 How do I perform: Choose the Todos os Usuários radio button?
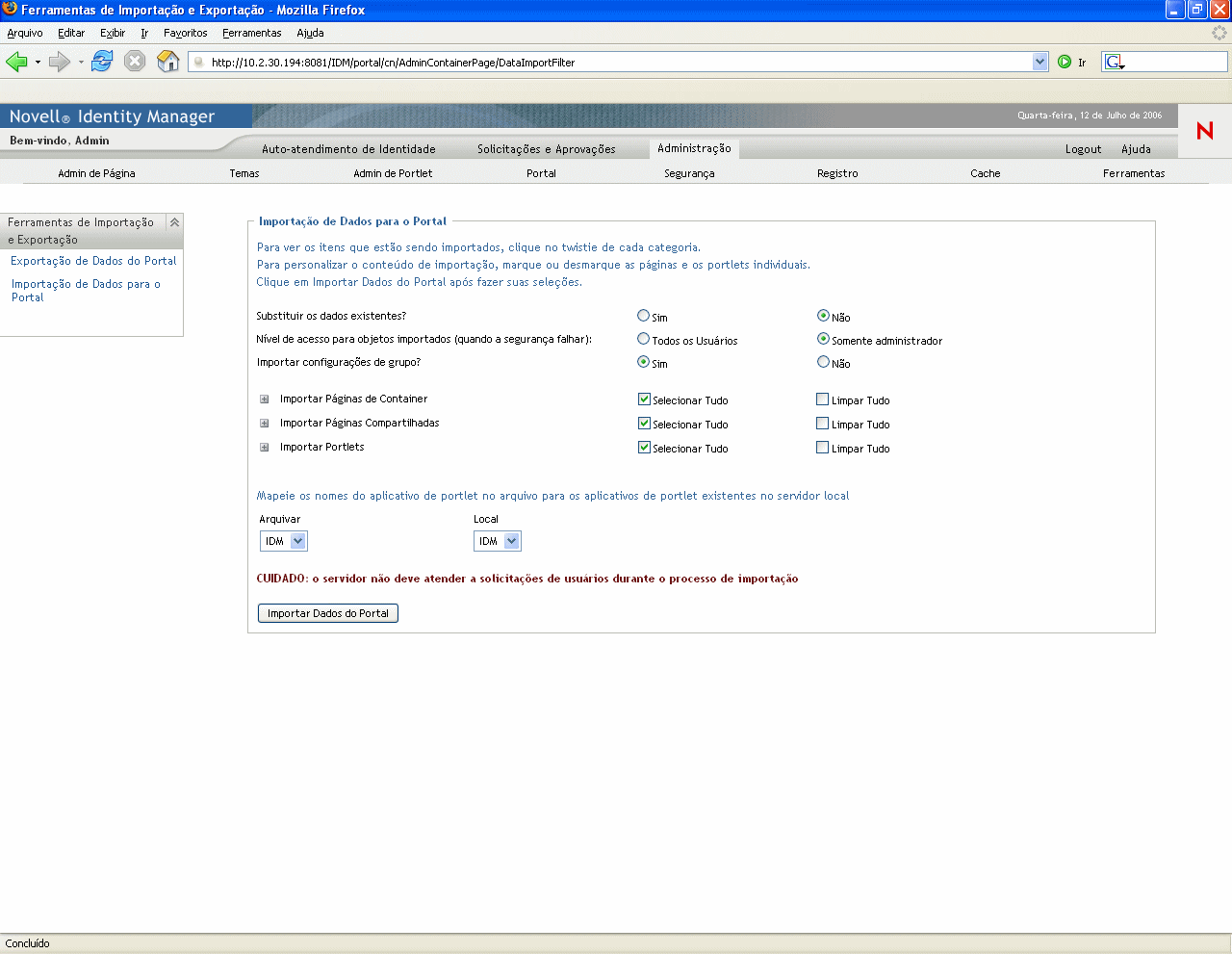pyautogui.click(x=643, y=339)
